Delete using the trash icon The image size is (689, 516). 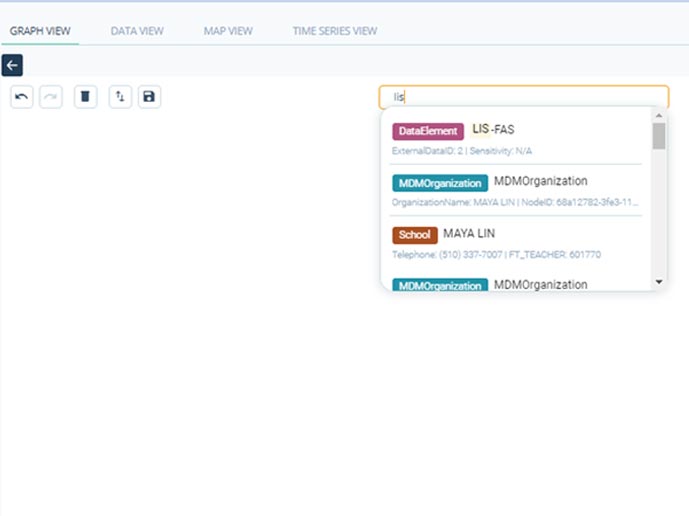(x=85, y=97)
